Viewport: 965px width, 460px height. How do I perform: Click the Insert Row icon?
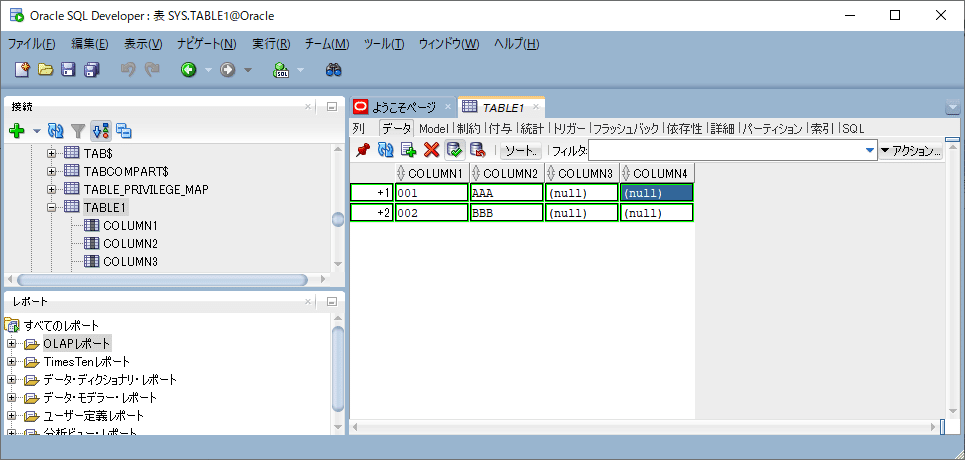click(x=409, y=150)
